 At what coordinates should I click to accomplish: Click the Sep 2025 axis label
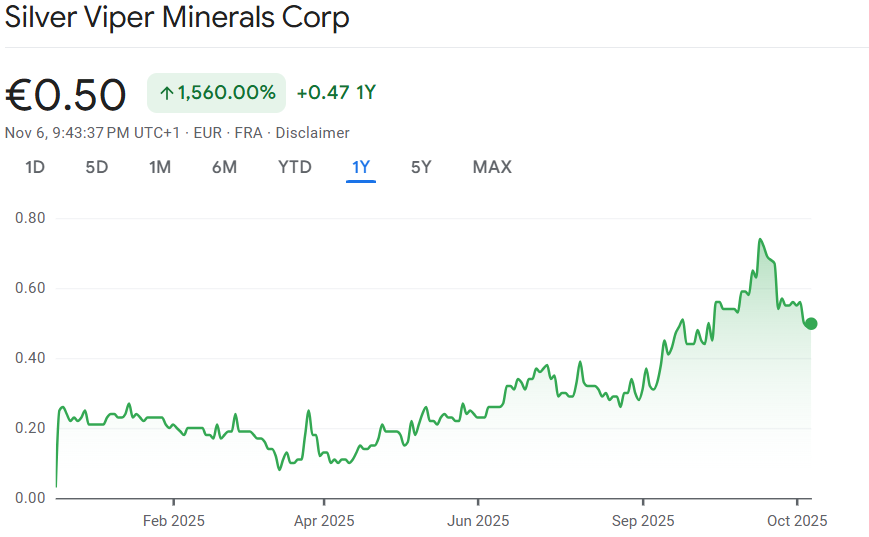point(642,521)
